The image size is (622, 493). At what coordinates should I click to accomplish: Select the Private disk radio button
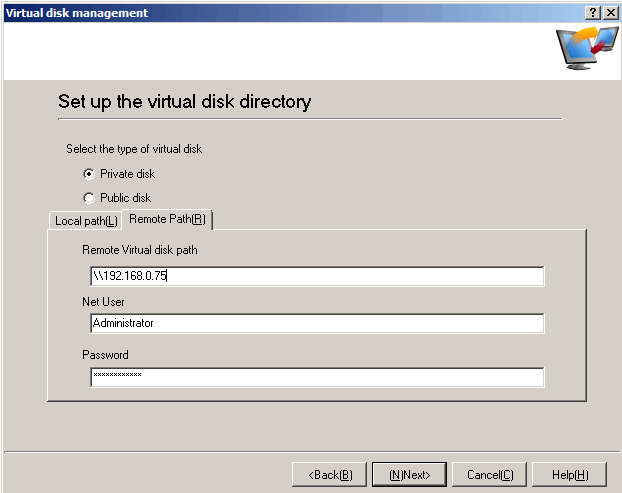[x=89, y=174]
